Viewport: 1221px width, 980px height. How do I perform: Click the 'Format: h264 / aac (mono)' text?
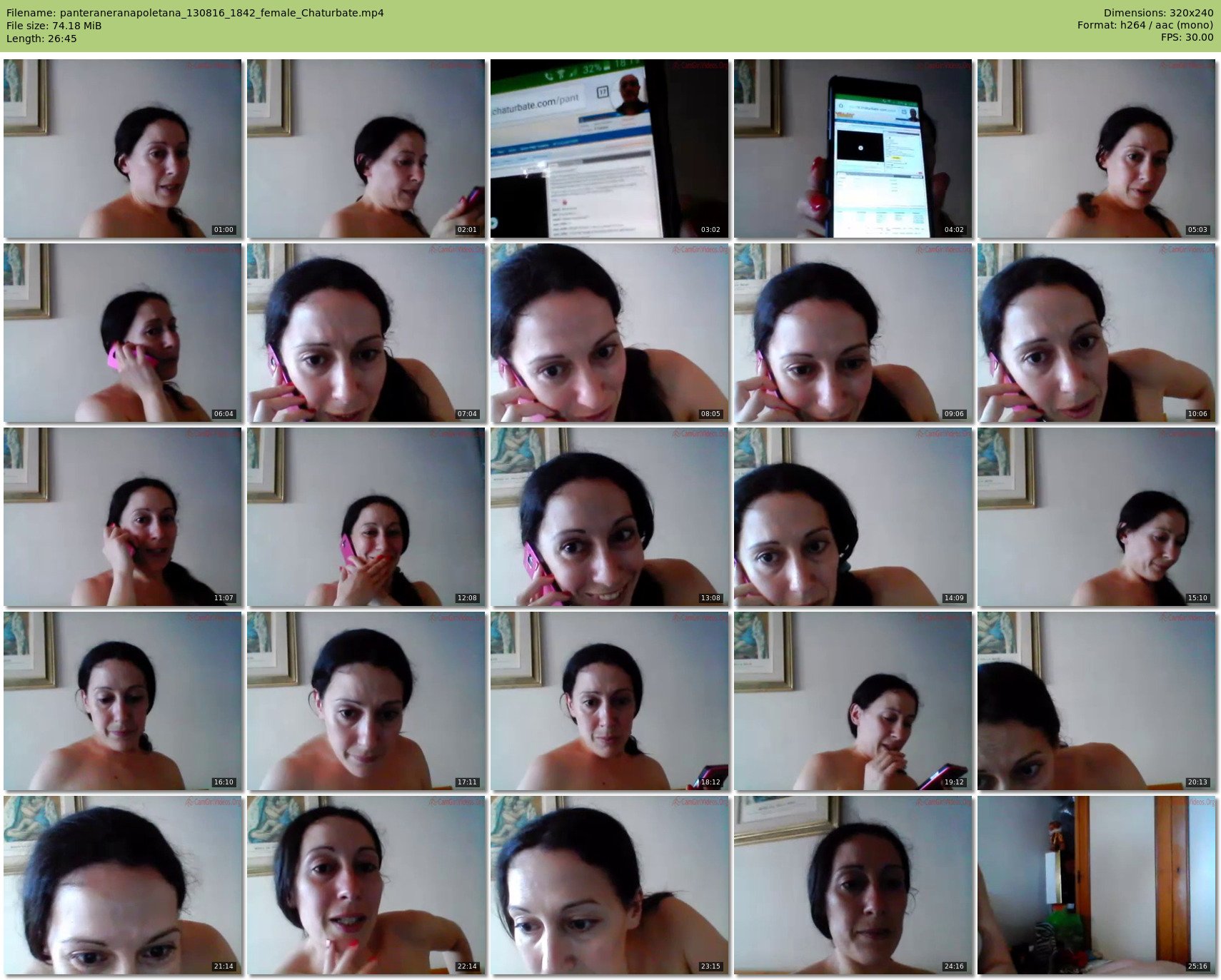pyautogui.click(x=1145, y=26)
